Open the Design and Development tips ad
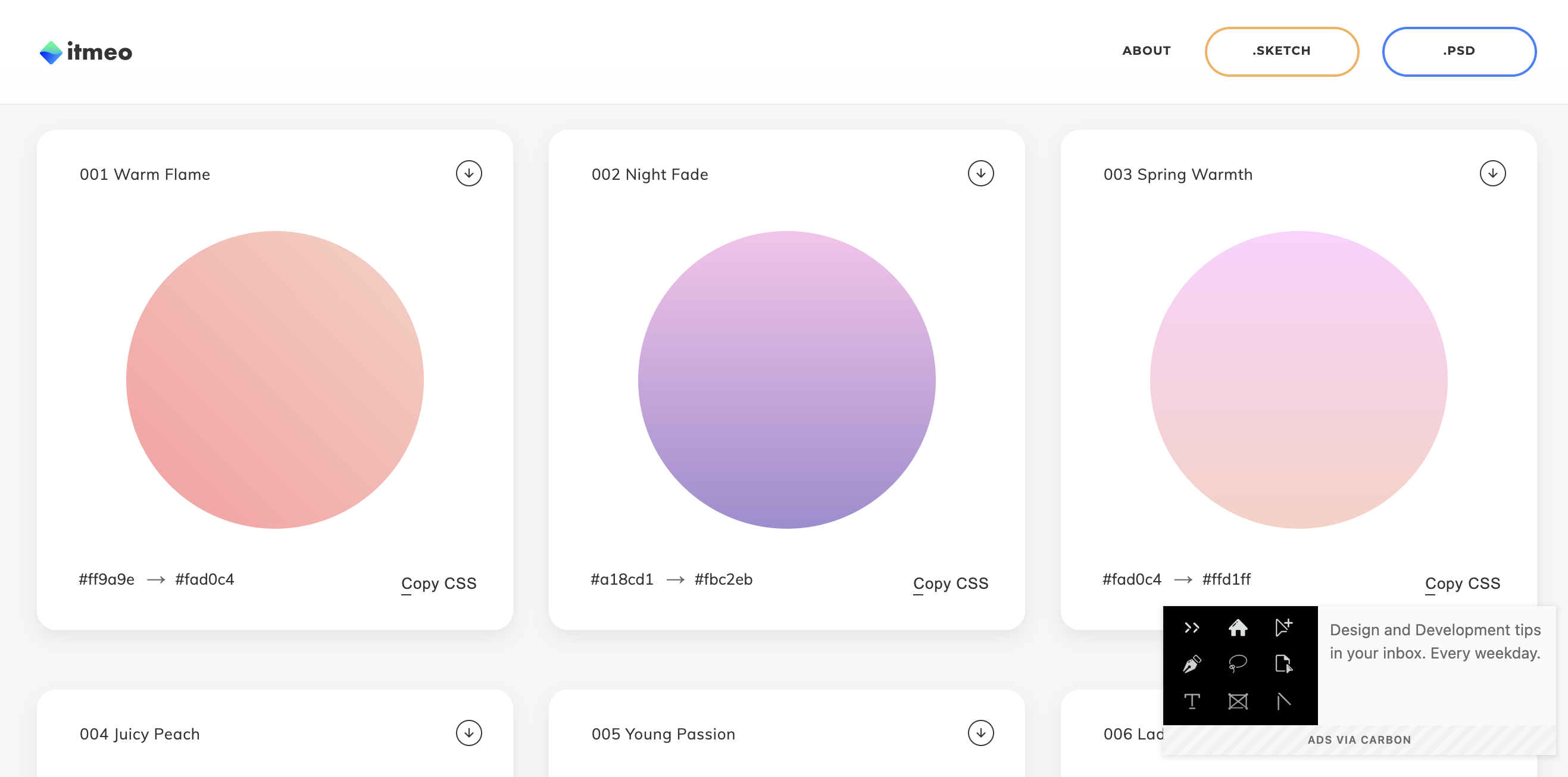The width and height of the screenshot is (1568, 777). [1435, 641]
